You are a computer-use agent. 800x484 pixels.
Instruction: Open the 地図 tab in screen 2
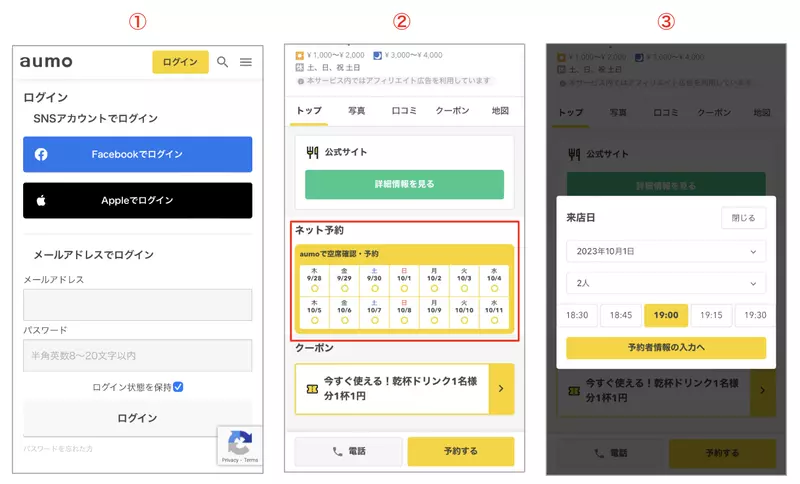pos(500,111)
